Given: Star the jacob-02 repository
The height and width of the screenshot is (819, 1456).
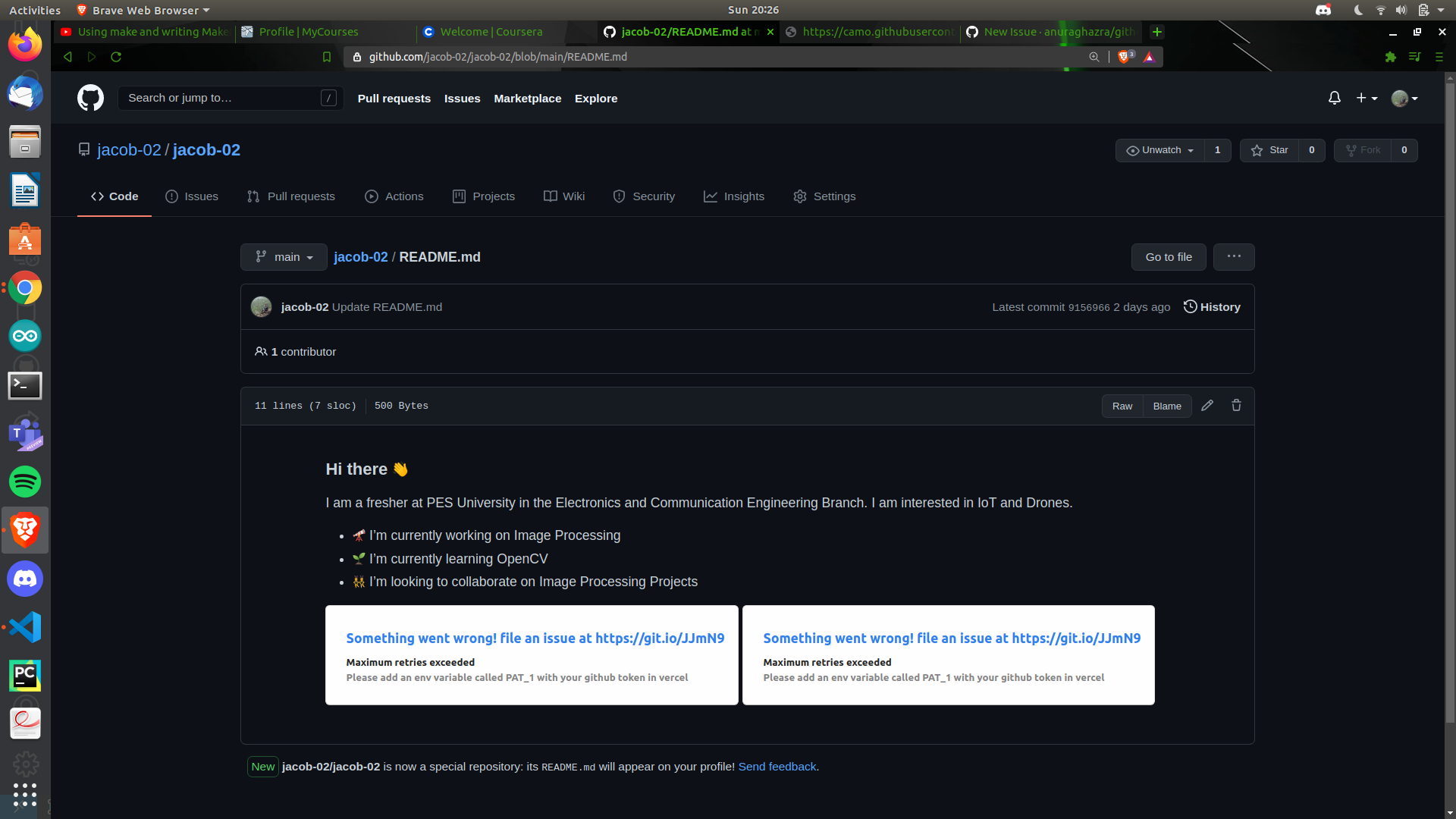Looking at the screenshot, I should (x=1270, y=150).
